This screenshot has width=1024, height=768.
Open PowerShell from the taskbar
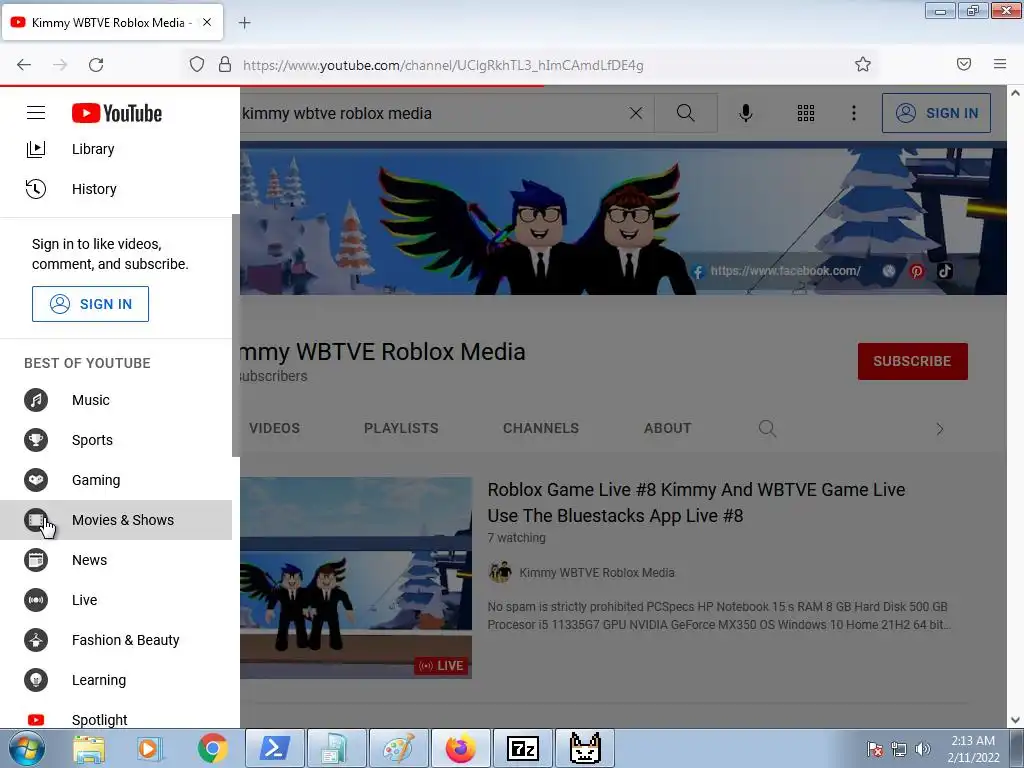274,748
